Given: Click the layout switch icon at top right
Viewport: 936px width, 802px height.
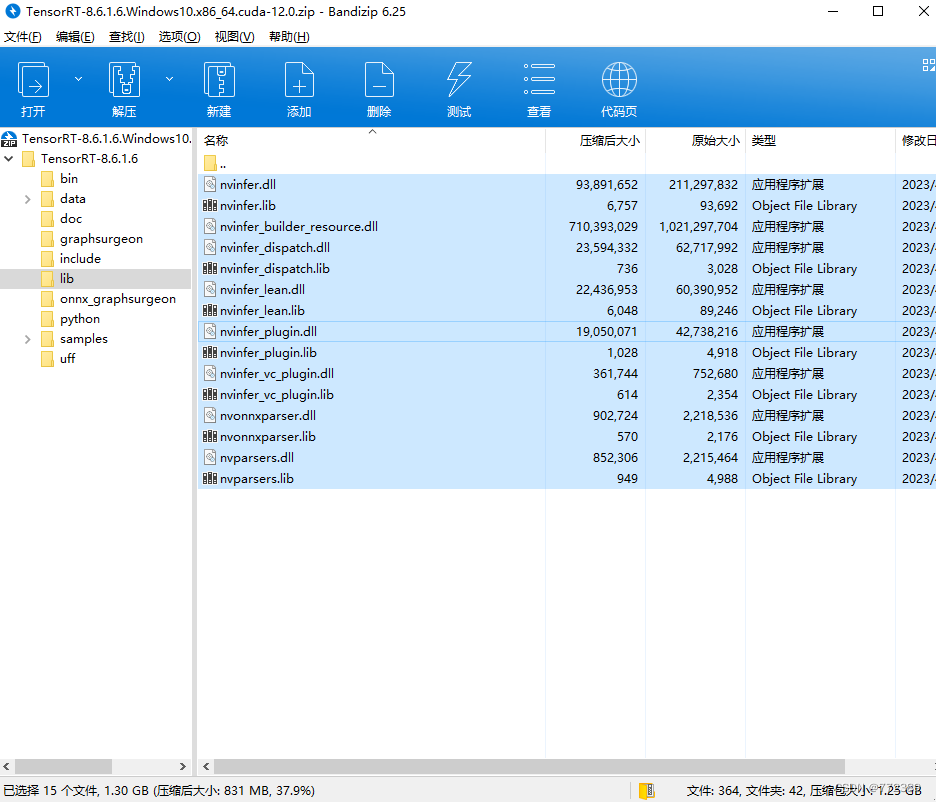Looking at the screenshot, I should [x=927, y=64].
